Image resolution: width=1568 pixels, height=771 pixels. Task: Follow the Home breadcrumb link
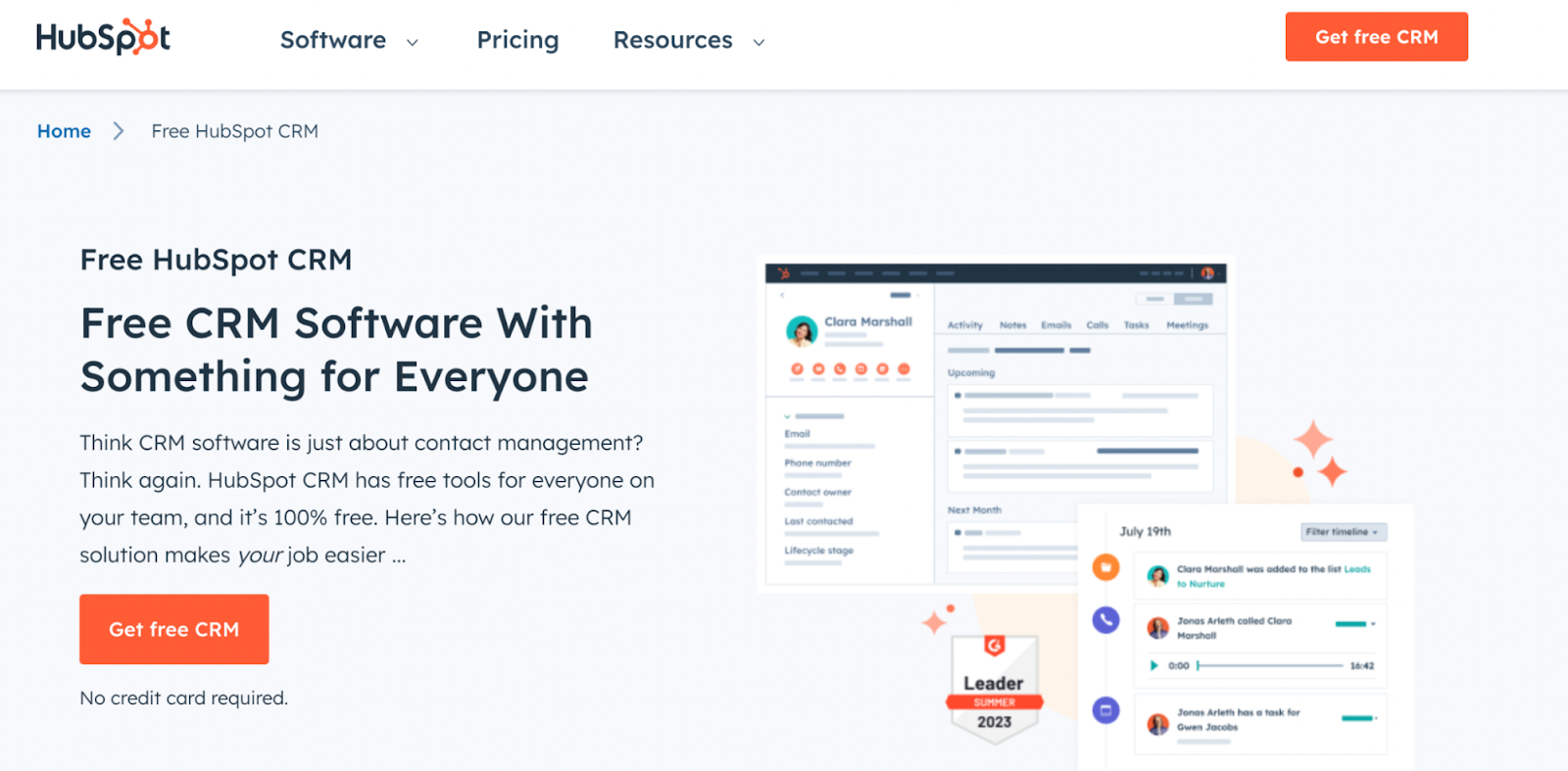click(64, 131)
